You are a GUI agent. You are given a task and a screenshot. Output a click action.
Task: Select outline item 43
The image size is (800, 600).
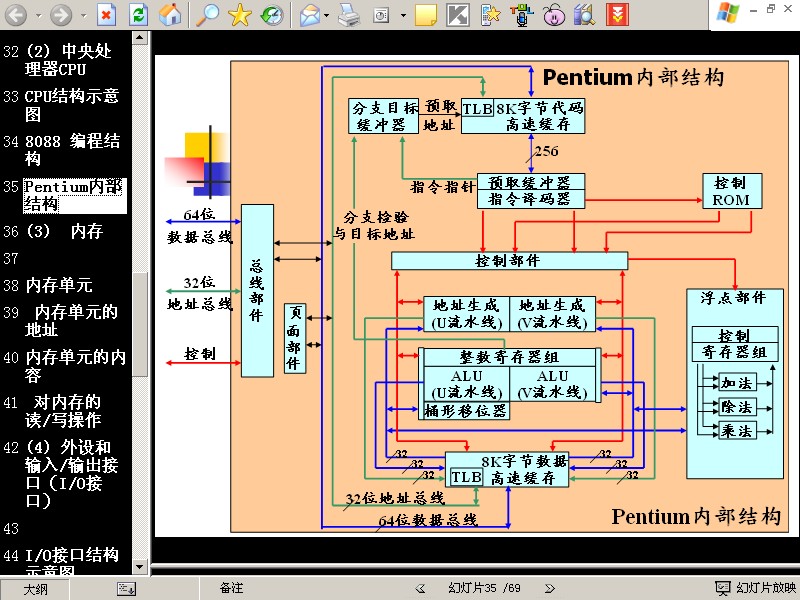coord(11,528)
